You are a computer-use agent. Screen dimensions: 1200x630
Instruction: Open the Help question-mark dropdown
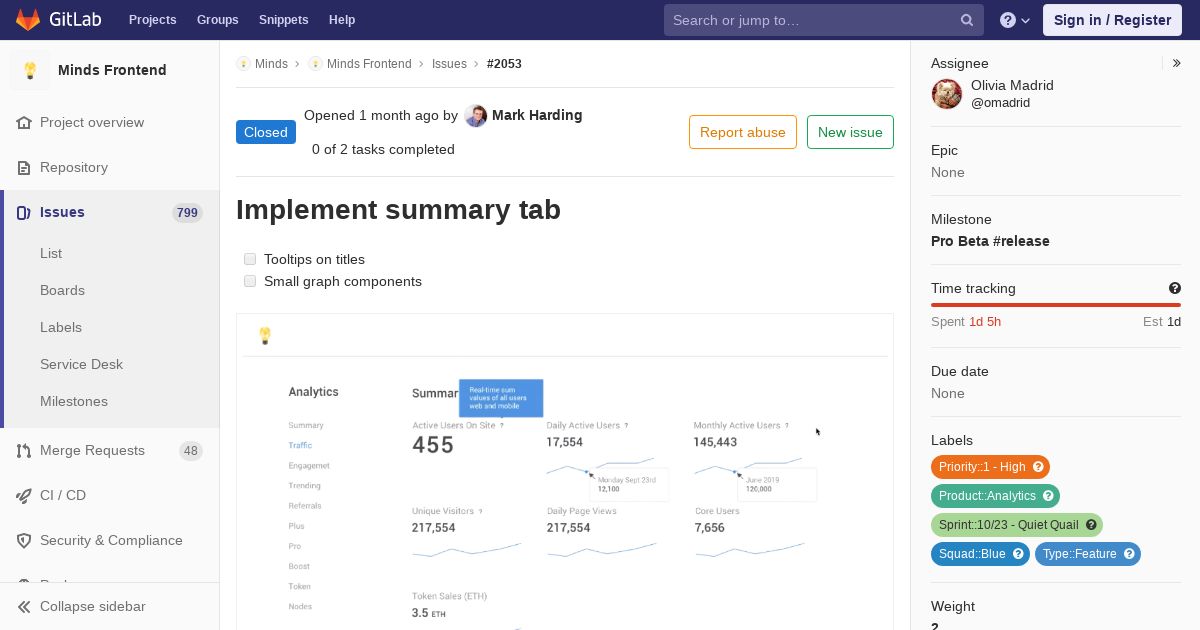1015,20
